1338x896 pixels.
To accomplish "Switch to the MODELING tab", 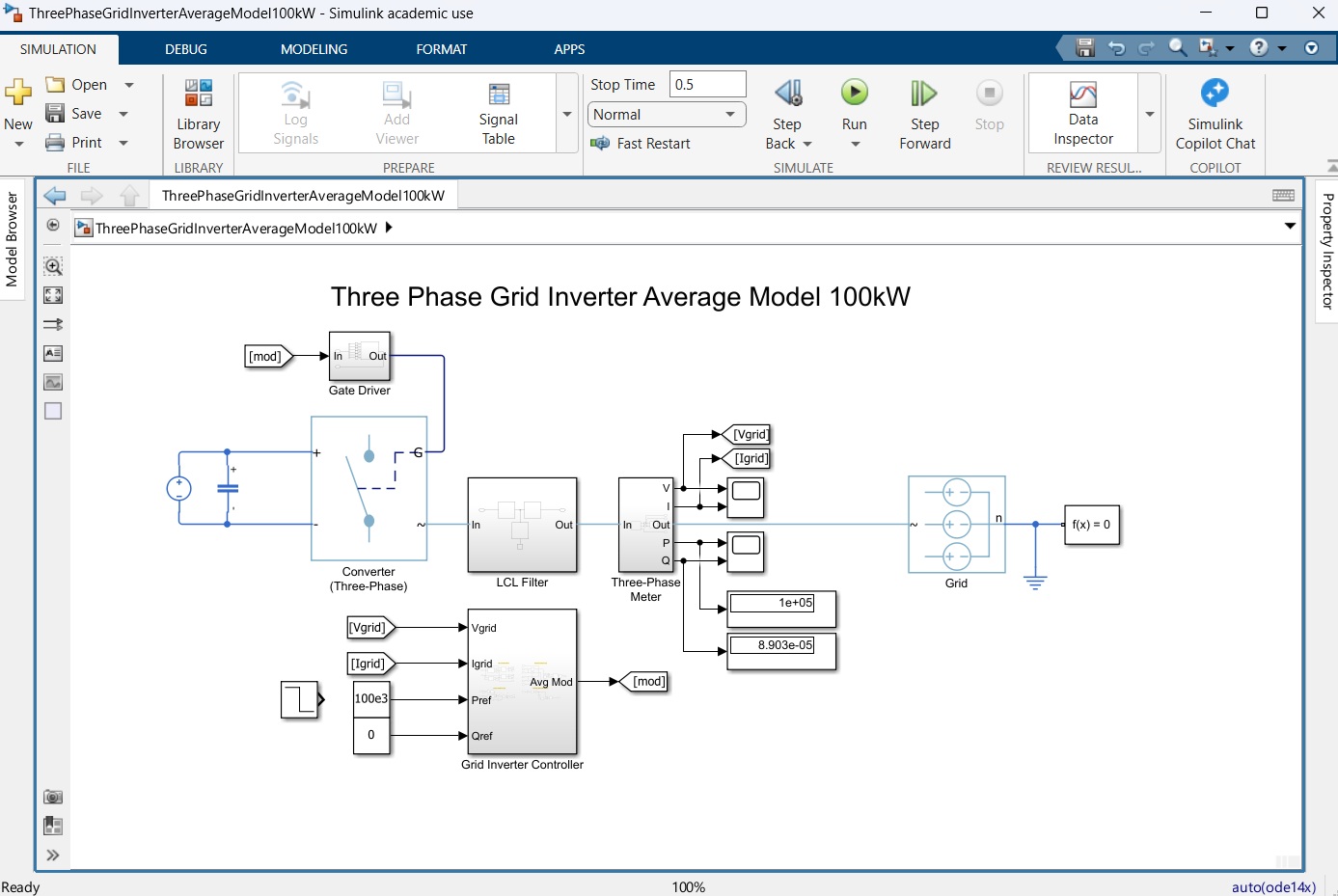I will pyautogui.click(x=314, y=49).
